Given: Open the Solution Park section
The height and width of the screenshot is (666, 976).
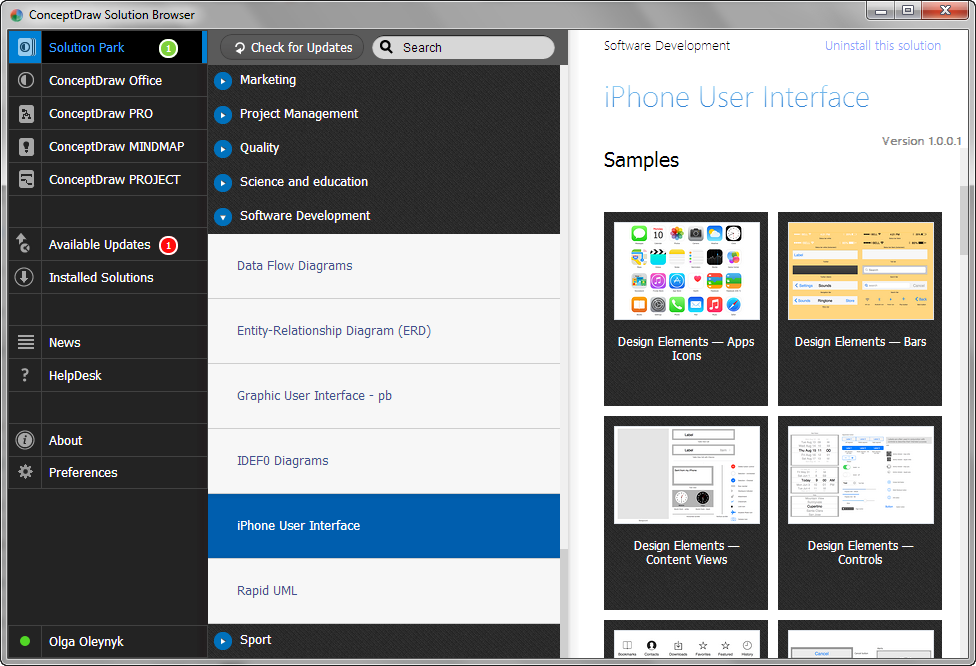Looking at the screenshot, I should (87, 47).
